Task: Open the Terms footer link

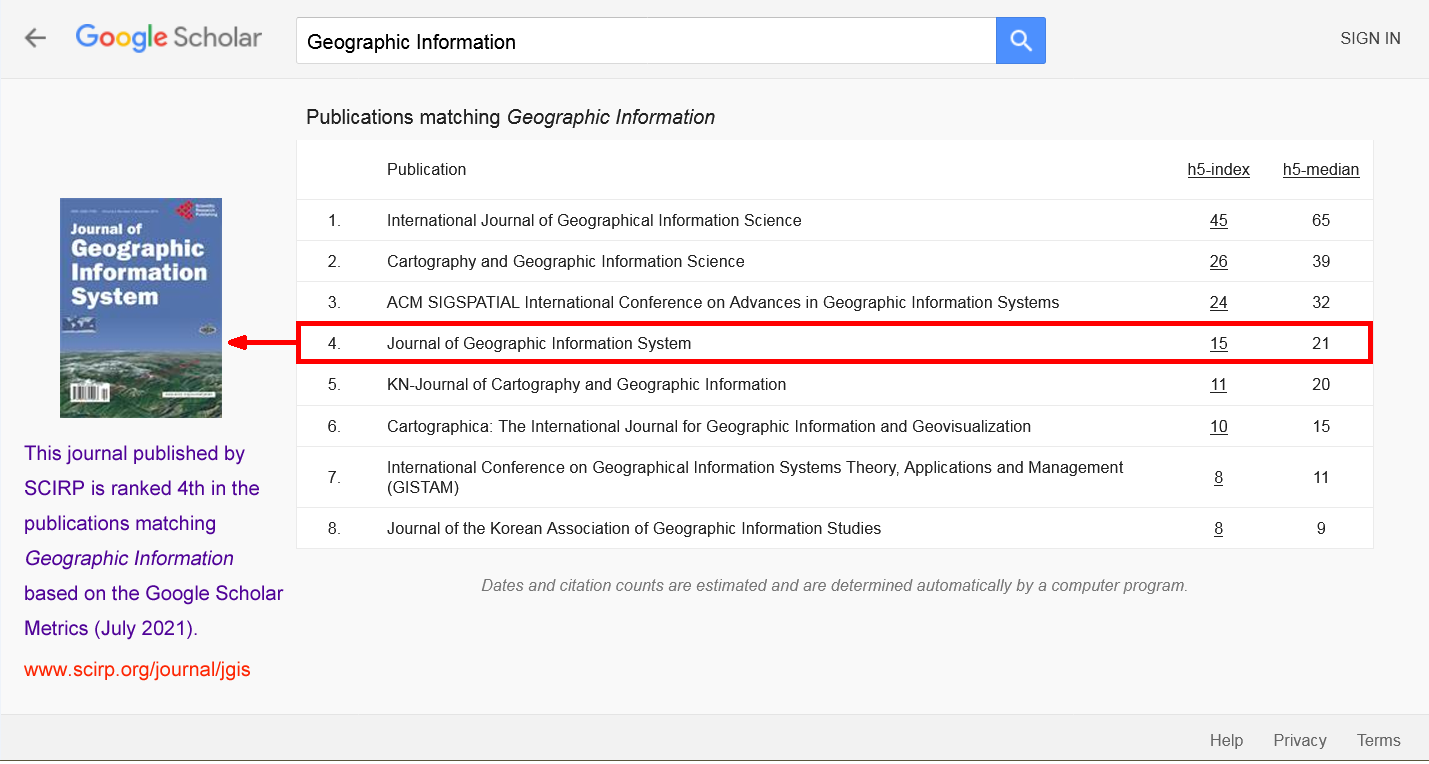Action: 1379,741
